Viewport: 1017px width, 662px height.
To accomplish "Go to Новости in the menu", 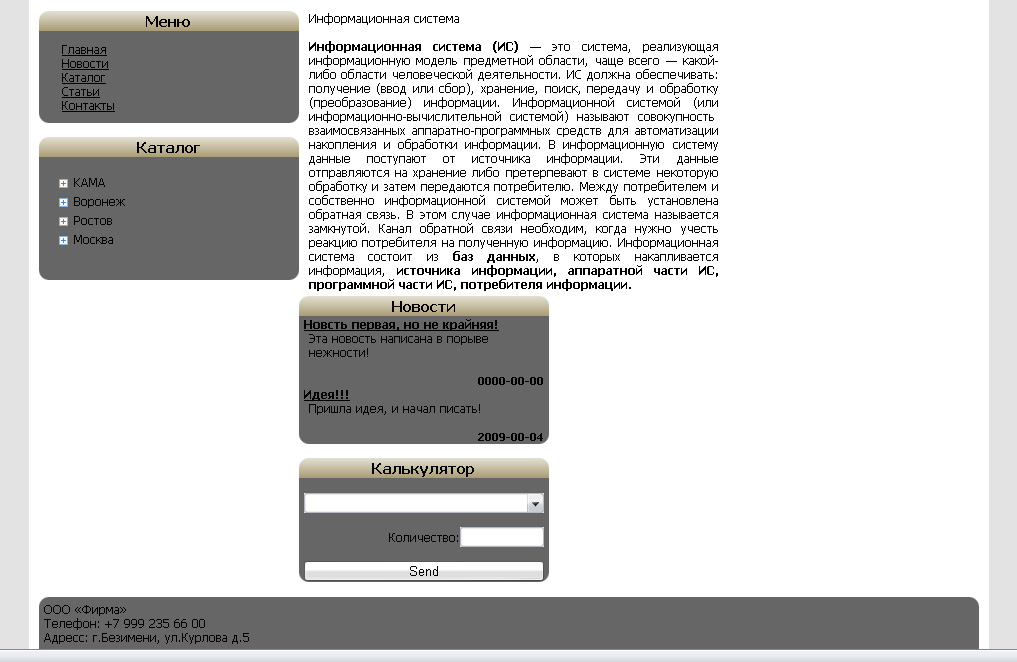I will [x=85, y=64].
